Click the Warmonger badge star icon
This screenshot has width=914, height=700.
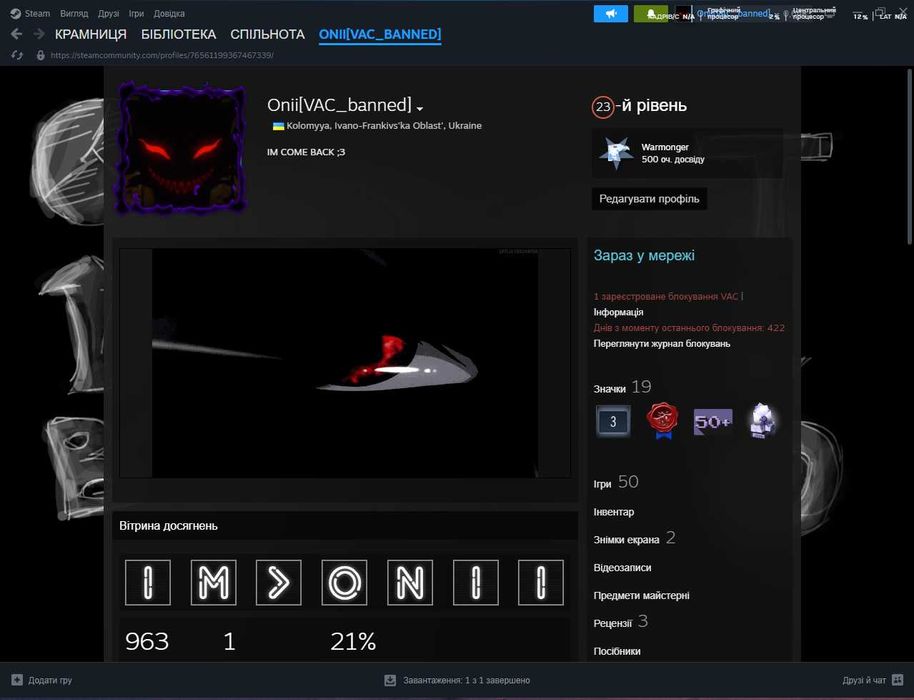616,153
